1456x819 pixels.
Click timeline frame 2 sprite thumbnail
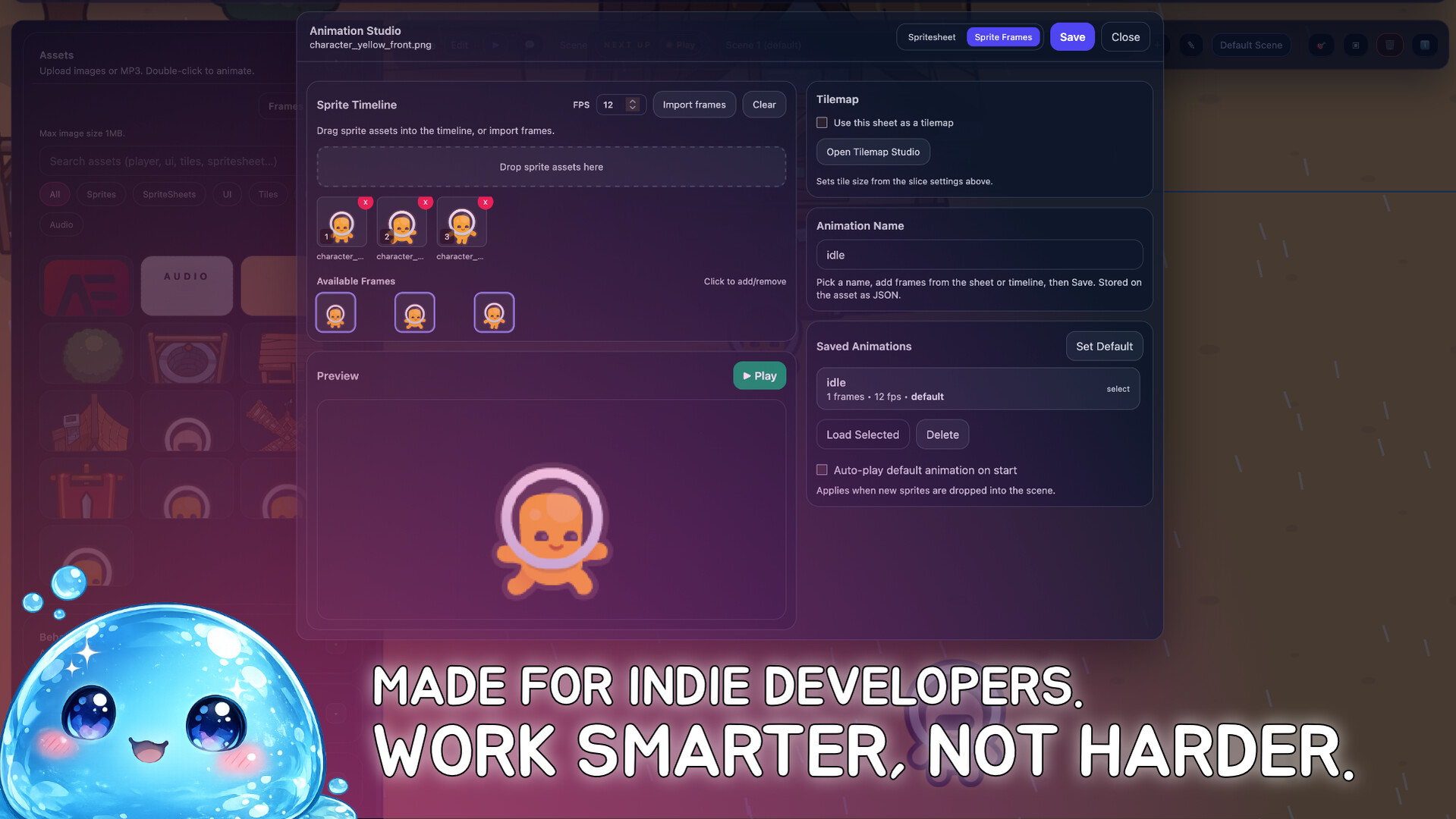(401, 223)
